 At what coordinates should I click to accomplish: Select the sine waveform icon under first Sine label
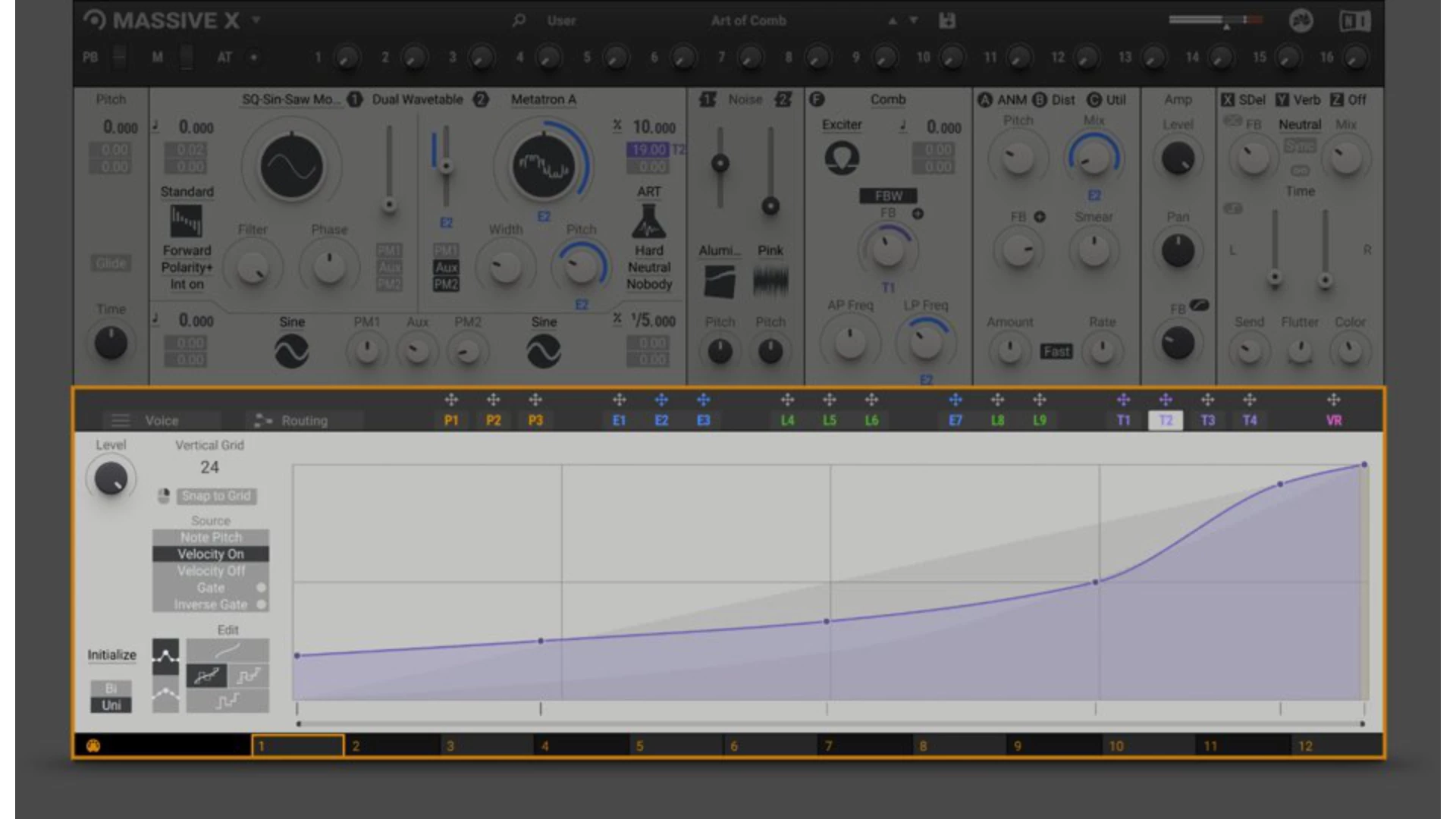[292, 351]
